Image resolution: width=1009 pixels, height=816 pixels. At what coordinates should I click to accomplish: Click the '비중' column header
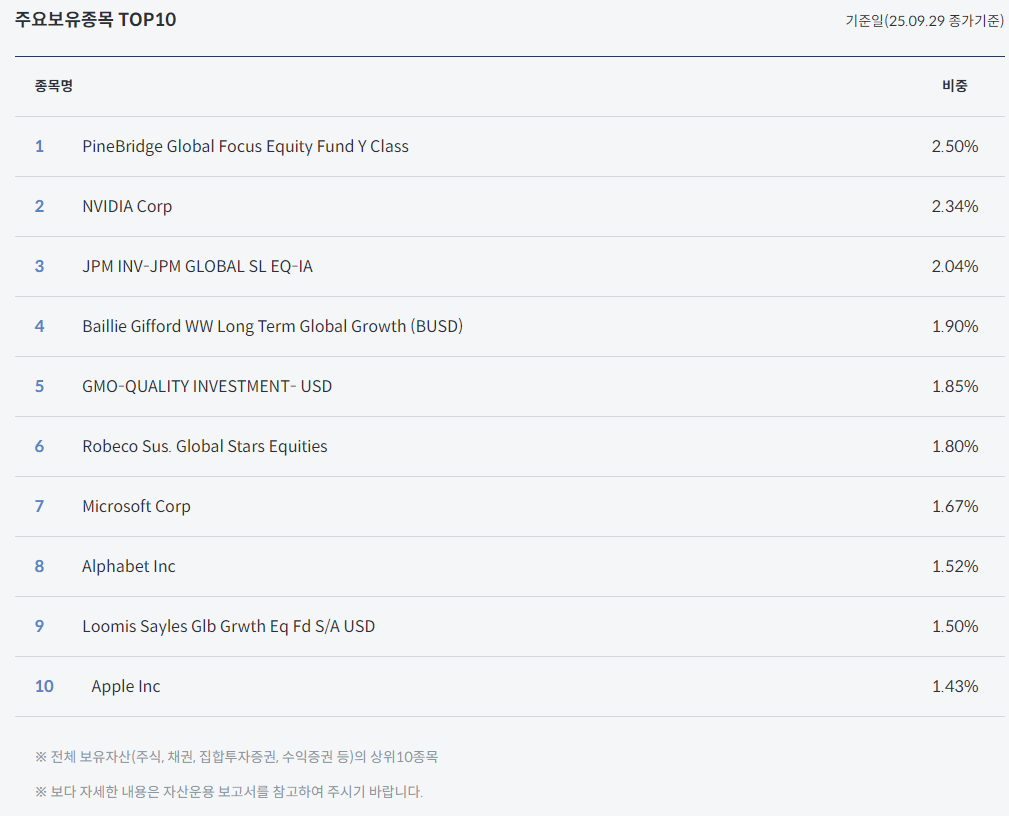[955, 86]
